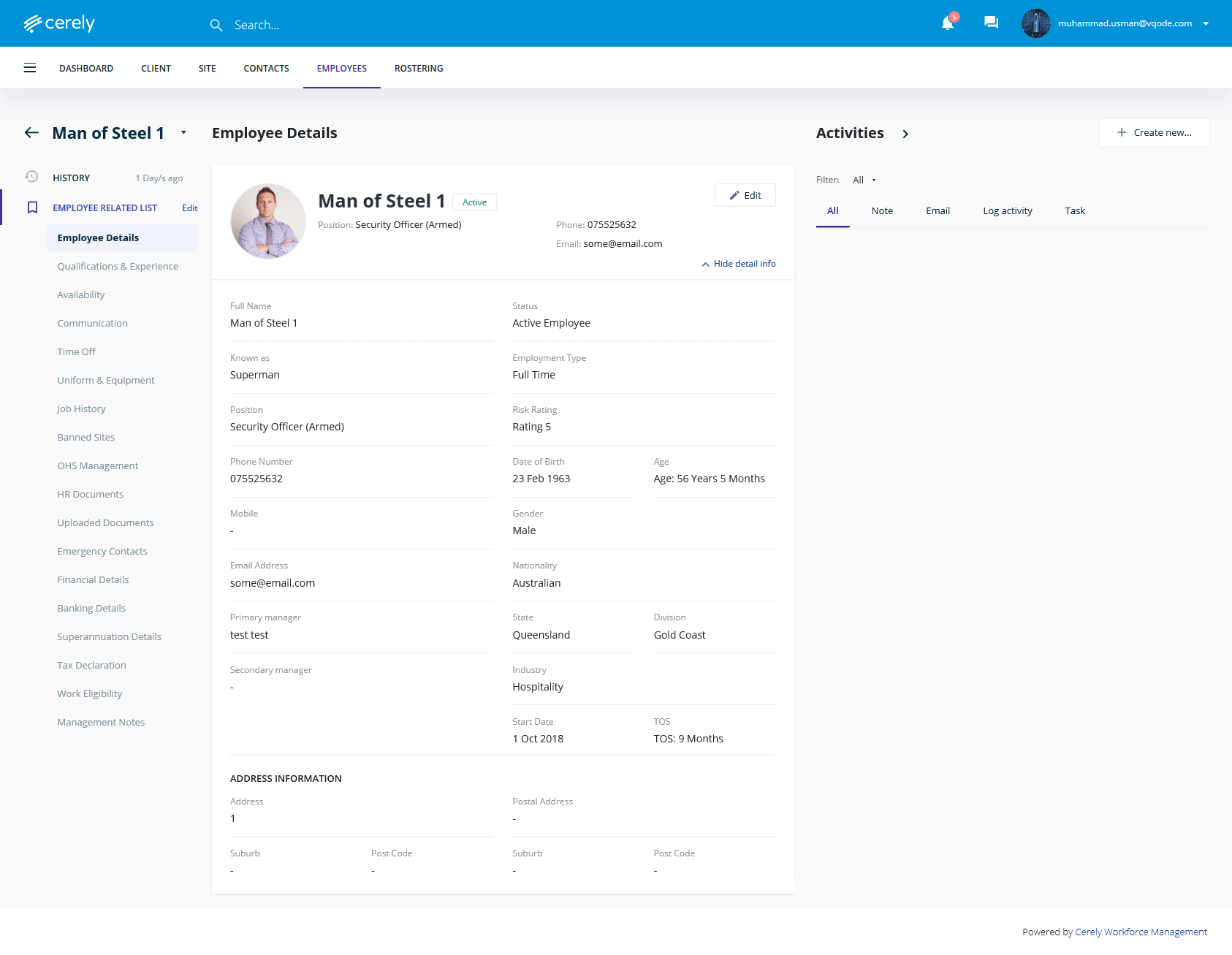Click the search magnifier icon

coord(216,25)
